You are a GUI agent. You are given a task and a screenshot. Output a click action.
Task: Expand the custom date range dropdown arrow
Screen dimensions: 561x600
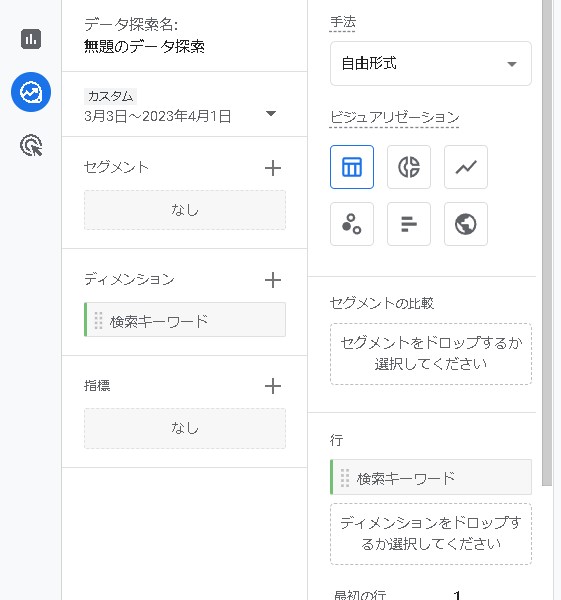coord(271,114)
